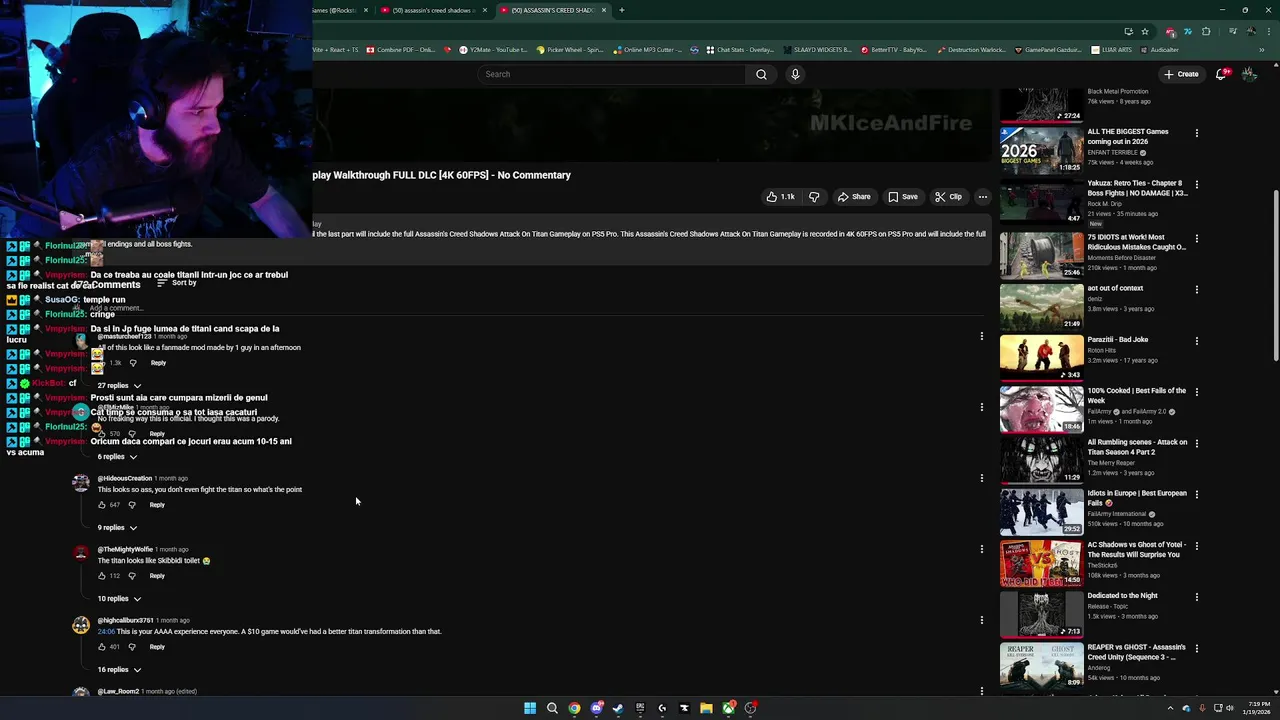Viewport: 1280px width, 720px height.
Task: Open the Picker Wheel bookmark
Action: click(570, 50)
